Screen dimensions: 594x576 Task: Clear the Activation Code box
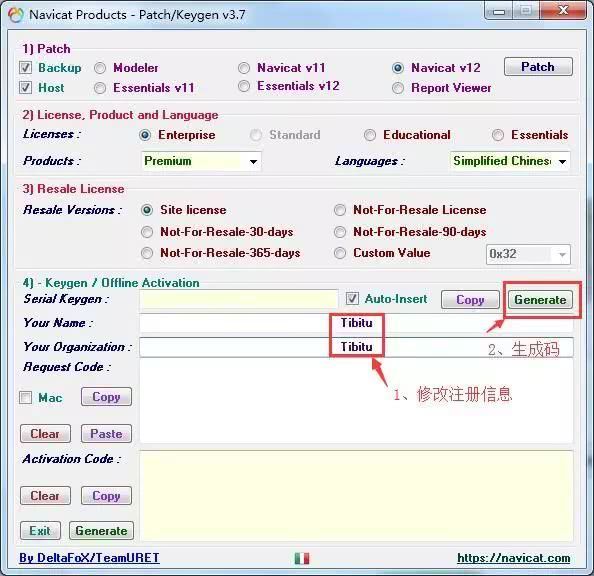[45, 496]
